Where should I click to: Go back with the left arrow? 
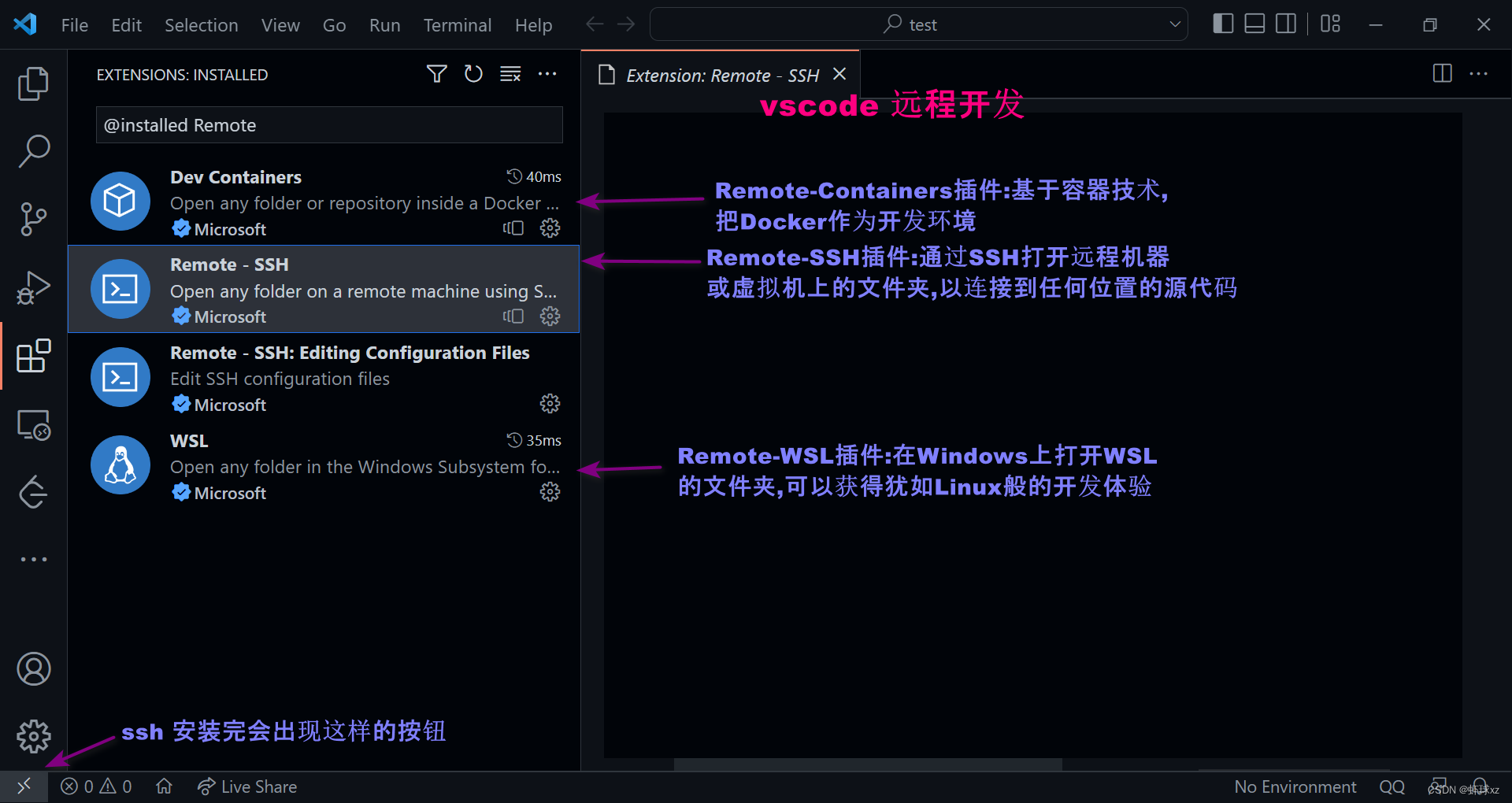coord(595,24)
